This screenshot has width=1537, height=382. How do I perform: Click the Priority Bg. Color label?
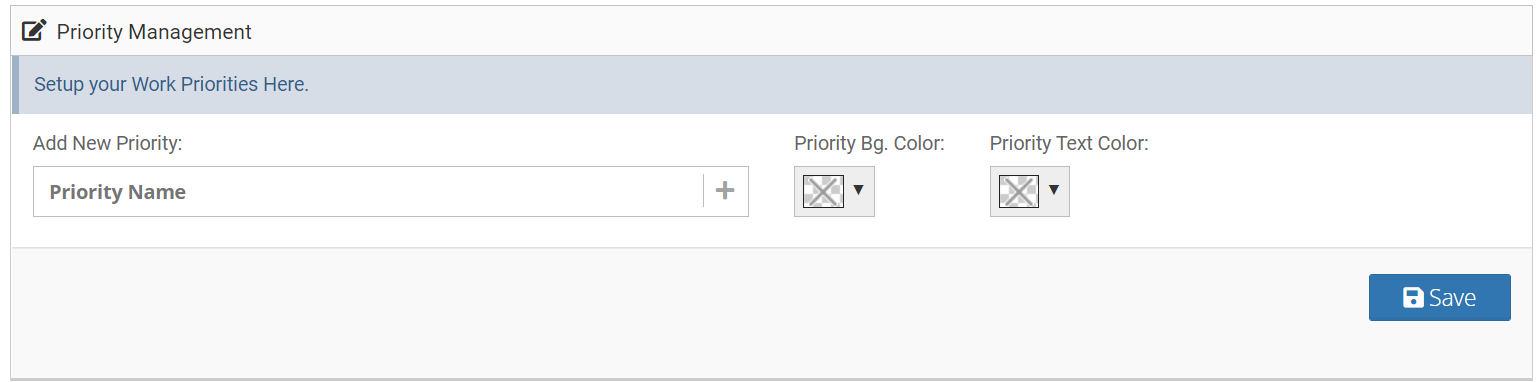tap(869, 143)
